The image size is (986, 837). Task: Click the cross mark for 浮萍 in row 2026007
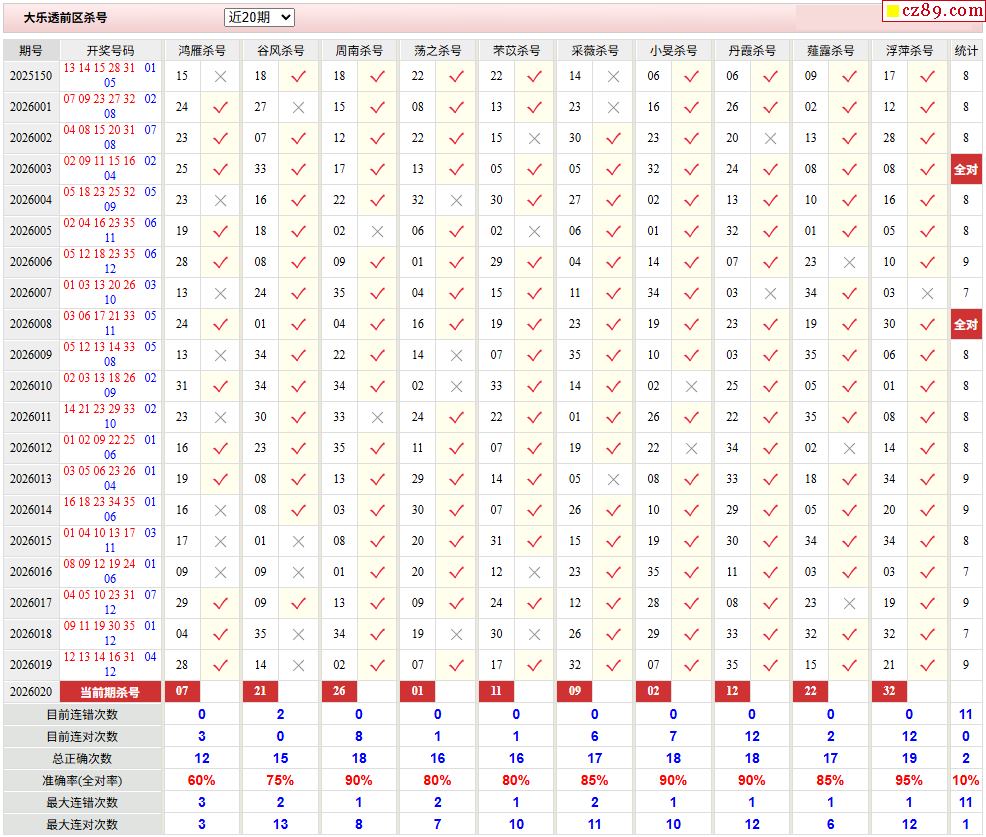coord(927,293)
